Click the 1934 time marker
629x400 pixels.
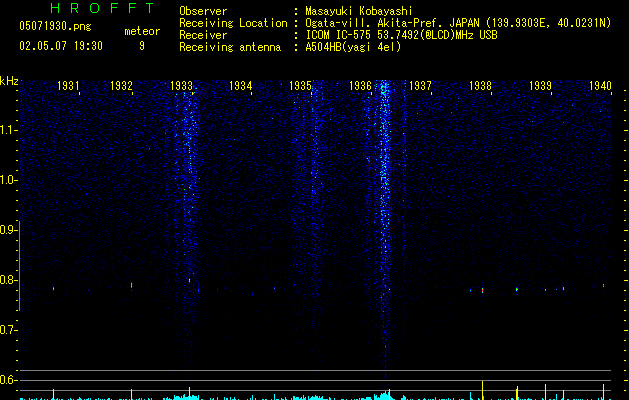(x=241, y=86)
